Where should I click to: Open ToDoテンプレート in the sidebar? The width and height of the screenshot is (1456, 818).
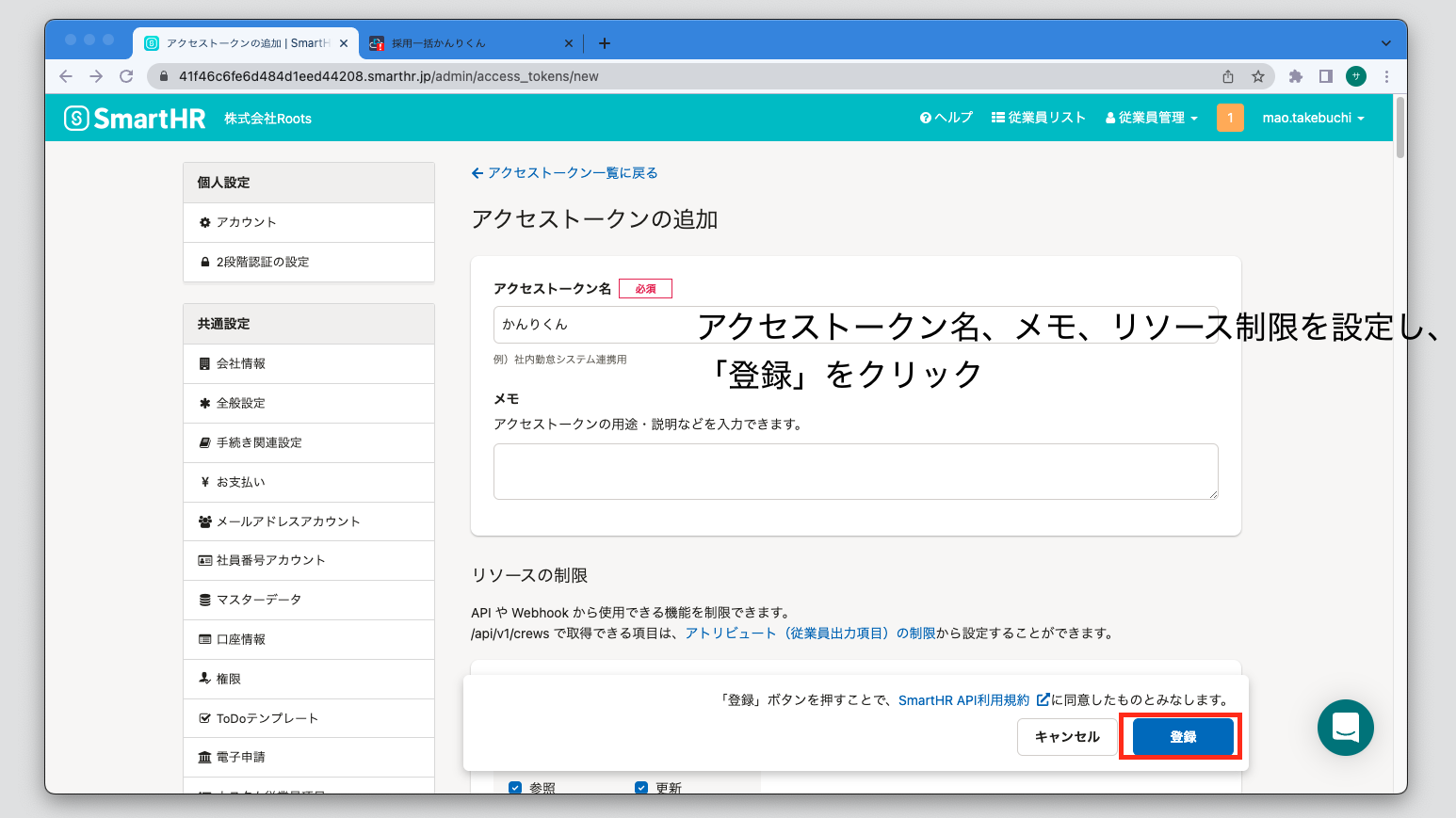tap(309, 718)
